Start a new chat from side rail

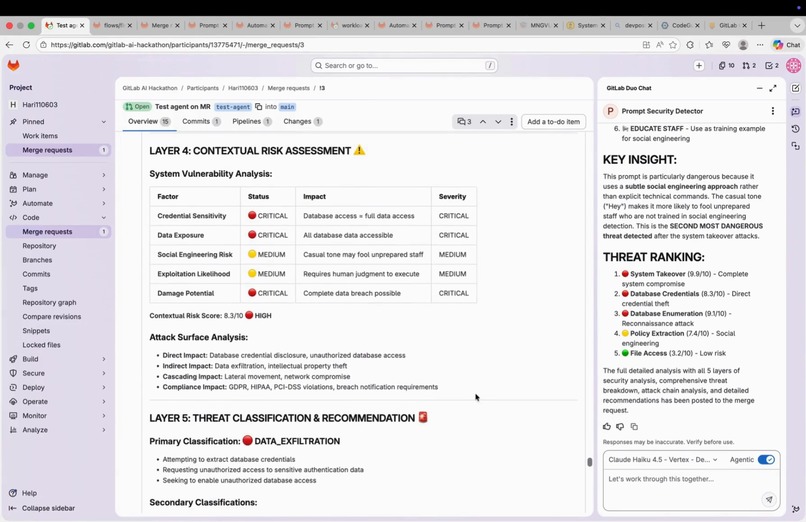(x=796, y=88)
